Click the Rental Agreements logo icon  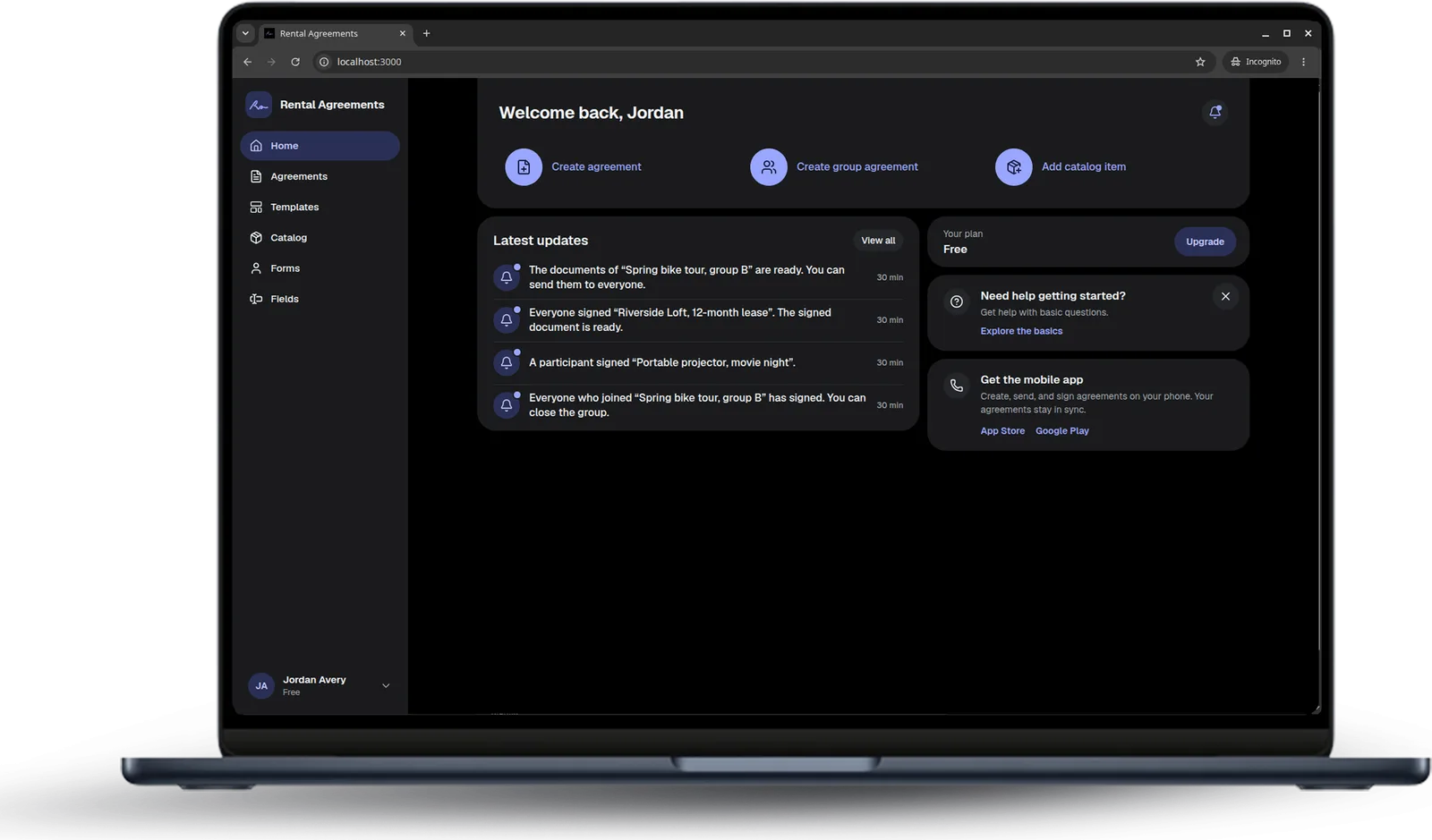(x=259, y=105)
